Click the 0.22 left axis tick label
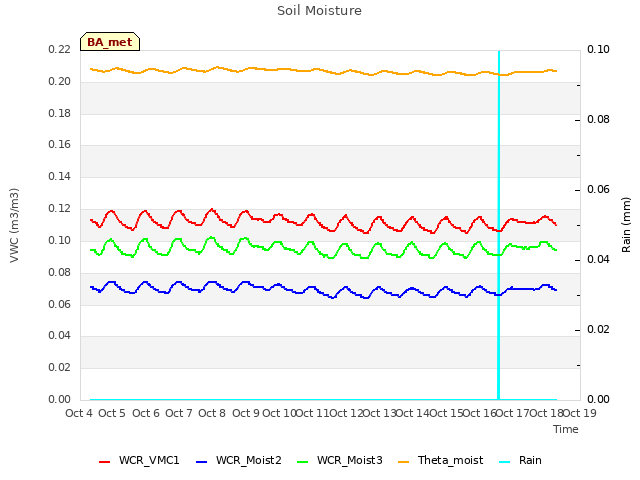640x480 pixels. tap(60, 49)
